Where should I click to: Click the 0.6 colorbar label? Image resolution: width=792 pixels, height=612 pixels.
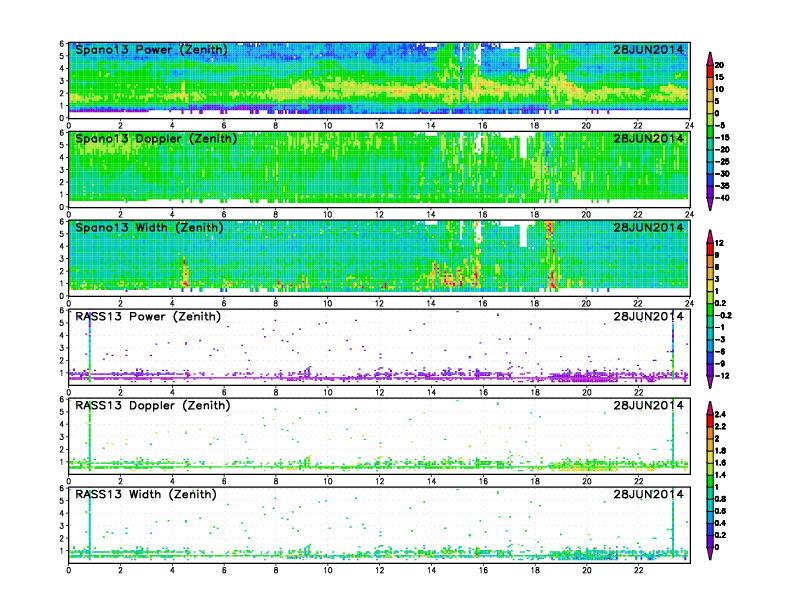point(721,511)
